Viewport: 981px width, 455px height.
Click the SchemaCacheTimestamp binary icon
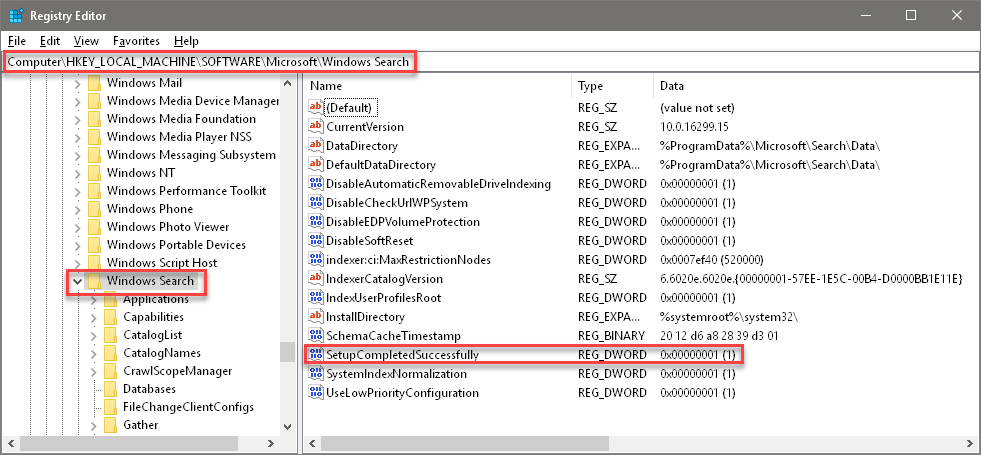316,336
